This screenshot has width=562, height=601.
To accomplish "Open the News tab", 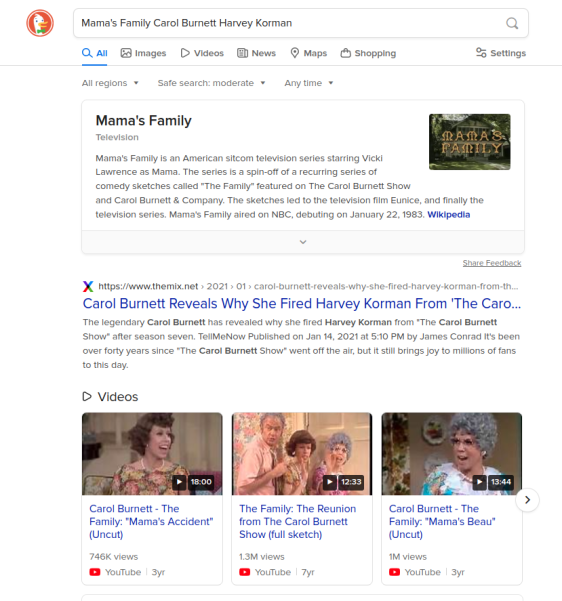I will click(256, 53).
